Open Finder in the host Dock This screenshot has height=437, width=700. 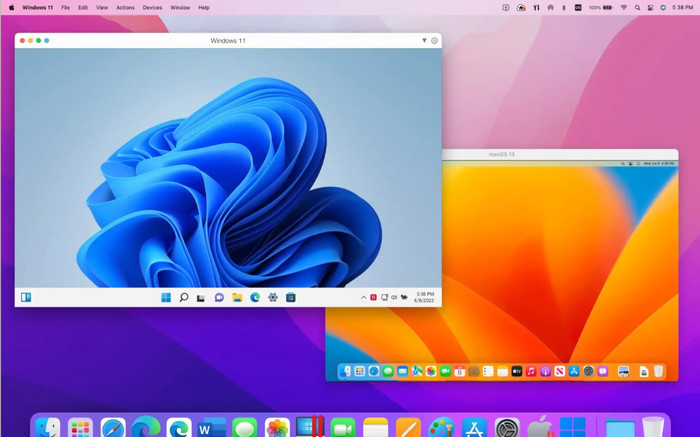(47, 428)
